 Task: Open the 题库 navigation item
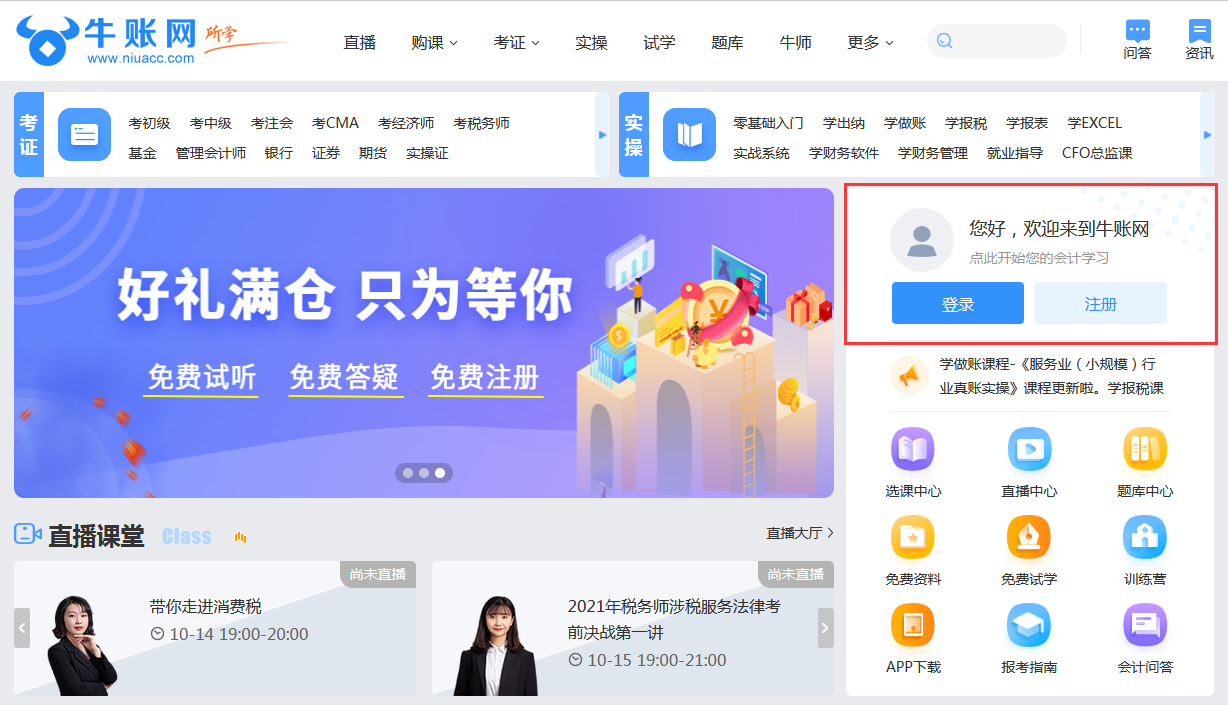coord(727,42)
